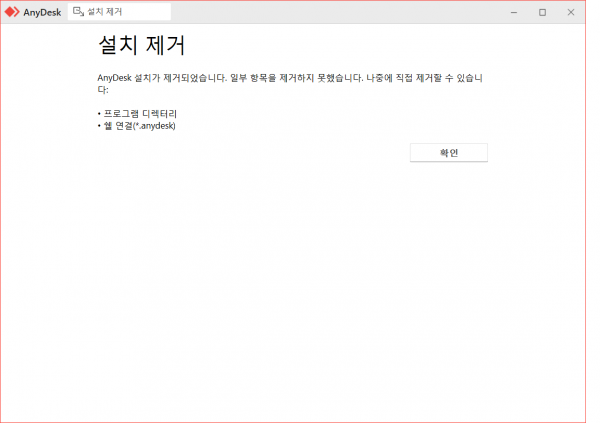The height and width of the screenshot is (423, 600).
Task: Click the 확인 confirmation button
Action: (448, 153)
